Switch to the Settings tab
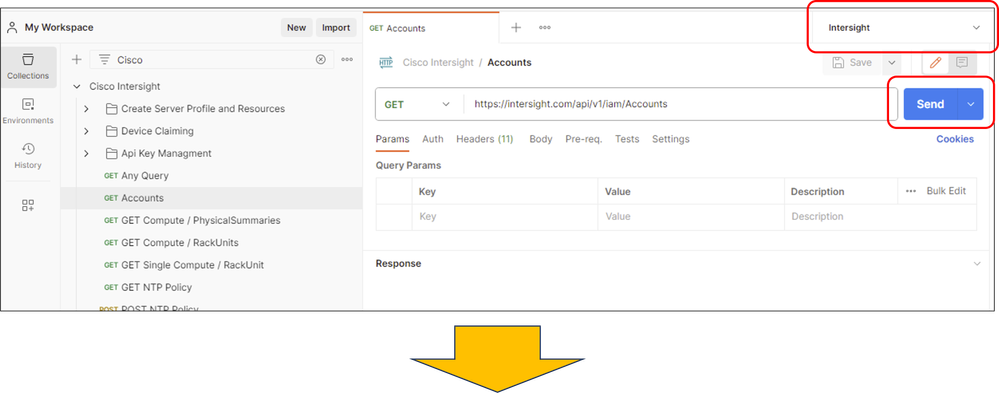 pos(670,139)
